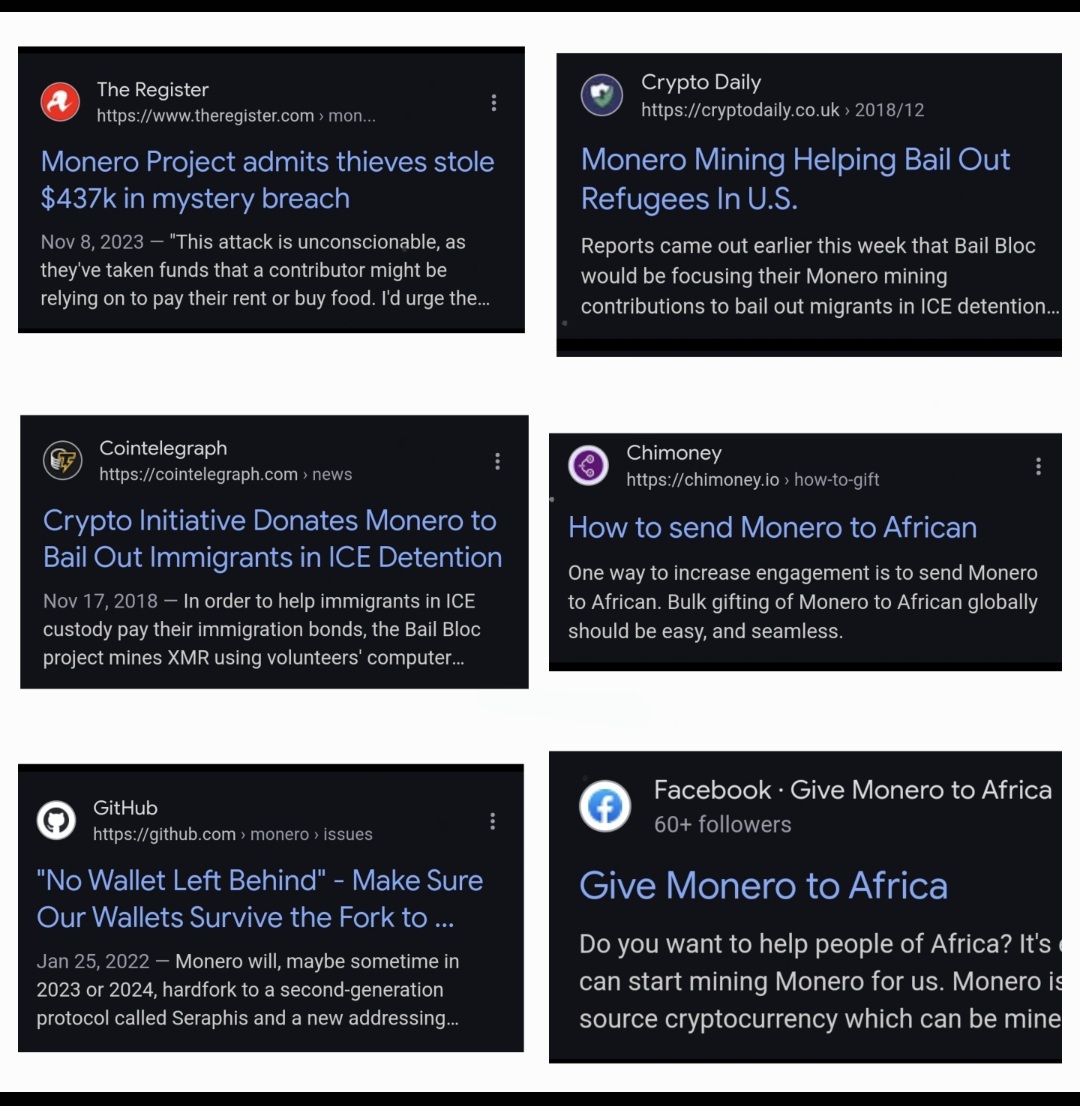The height and width of the screenshot is (1106, 1080).
Task: Click the GitHub octocat favicon
Action: (56, 820)
